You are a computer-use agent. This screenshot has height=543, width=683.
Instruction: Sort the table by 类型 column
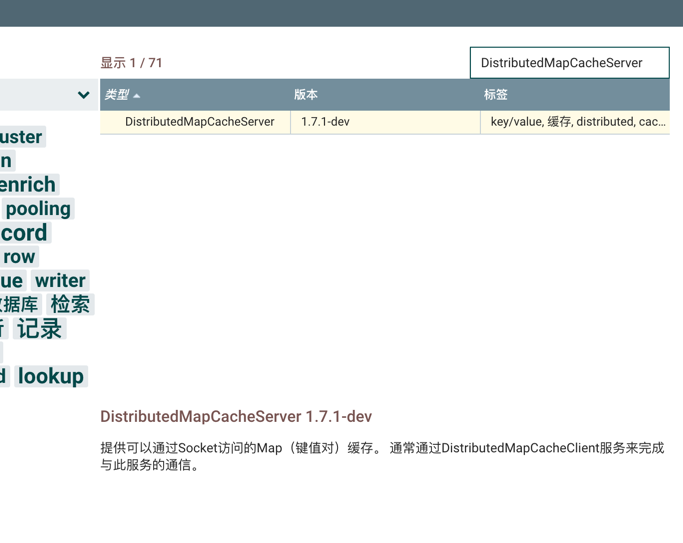(x=117, y=95)
